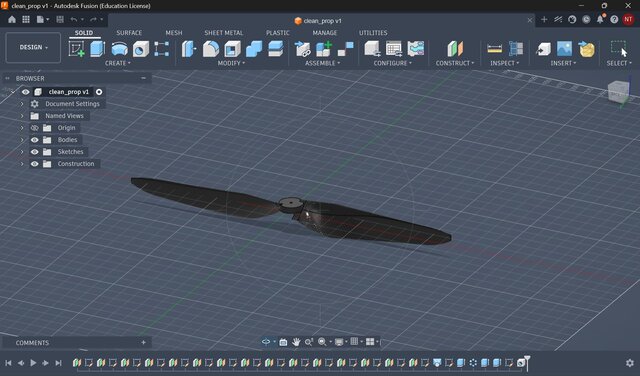The width and height of the screenshot is (640, 376).
Task: Open the Rectangular Pattern tool
Action: click(x=162, y=49)
